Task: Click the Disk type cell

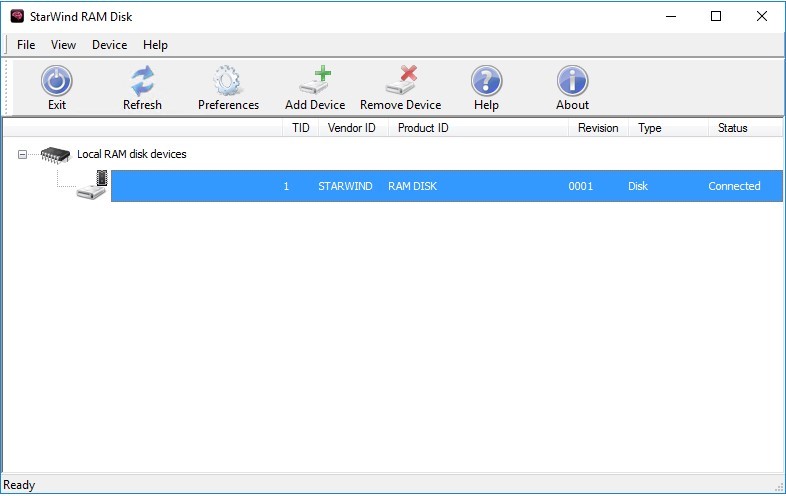Action: (x=638, y=186)
